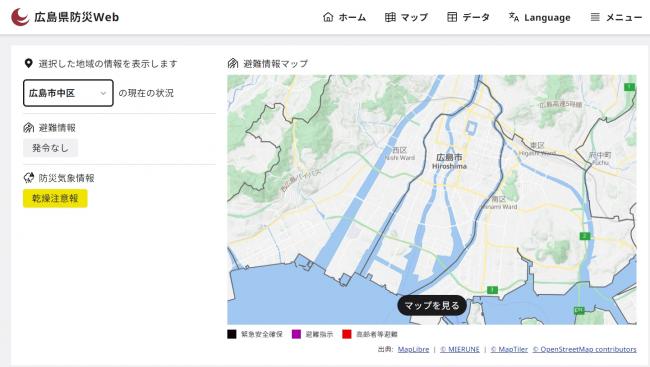The image size is (650, 367).
Task: Click the 西区 Nishi Ward map label
Action: coord(400,153)
